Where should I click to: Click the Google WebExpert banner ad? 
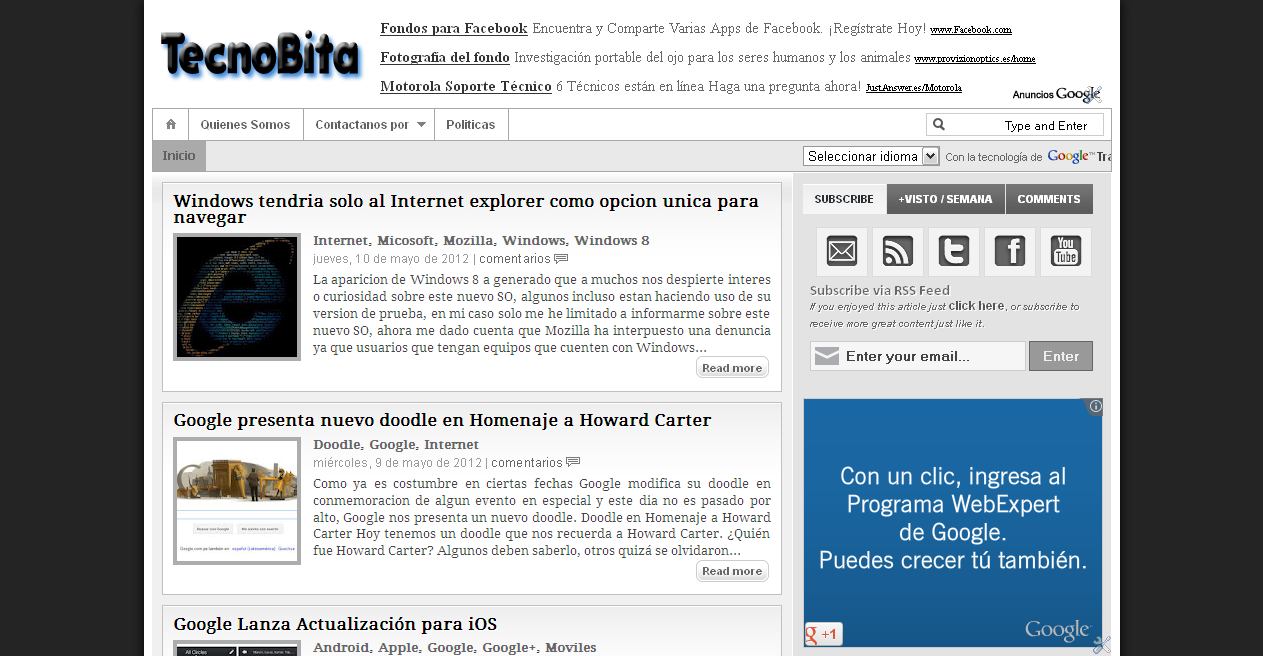point(953,523)
